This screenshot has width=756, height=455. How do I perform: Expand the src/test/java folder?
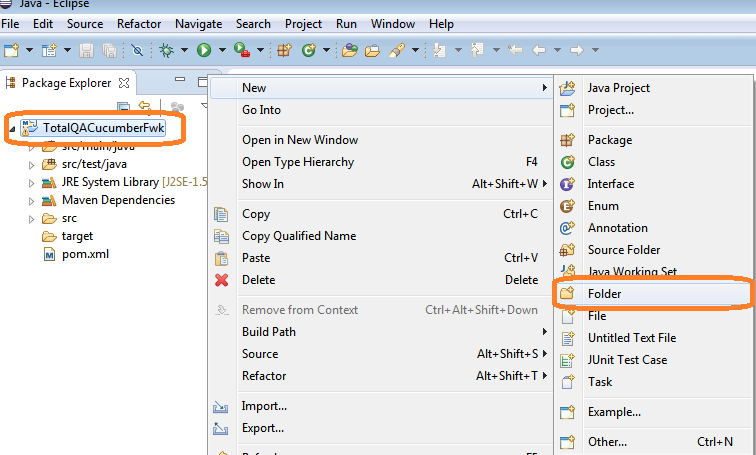(x=31, y=165)
